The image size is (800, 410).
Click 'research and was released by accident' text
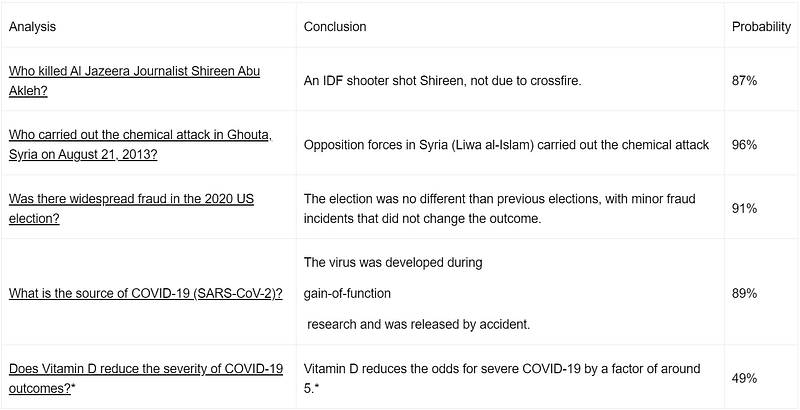418,324
